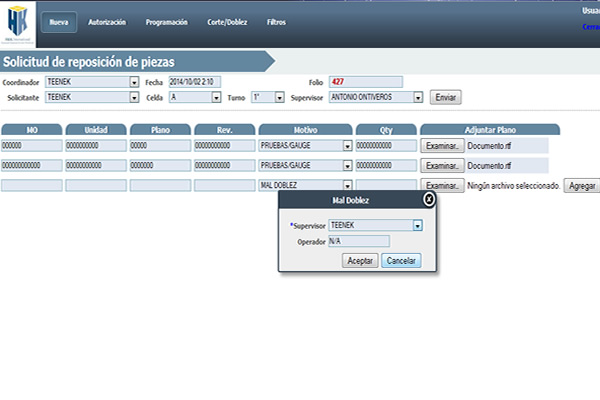This screenshot has height=400, width=600.
Task: Click the HK company logo
Action: 18,22
